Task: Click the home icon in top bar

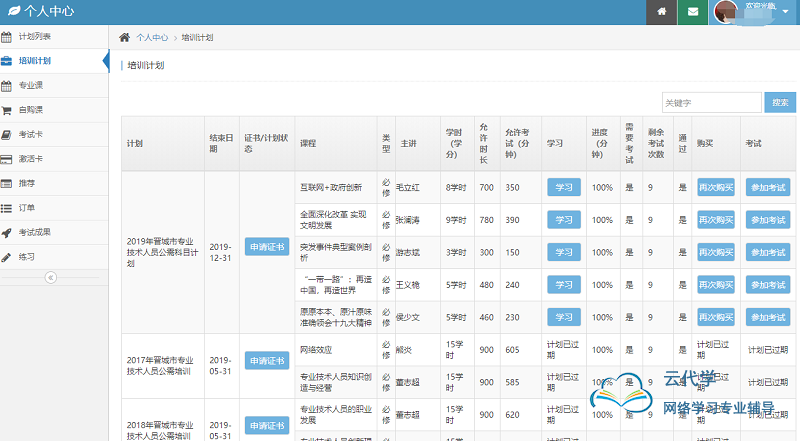Action: click(661, 12)
